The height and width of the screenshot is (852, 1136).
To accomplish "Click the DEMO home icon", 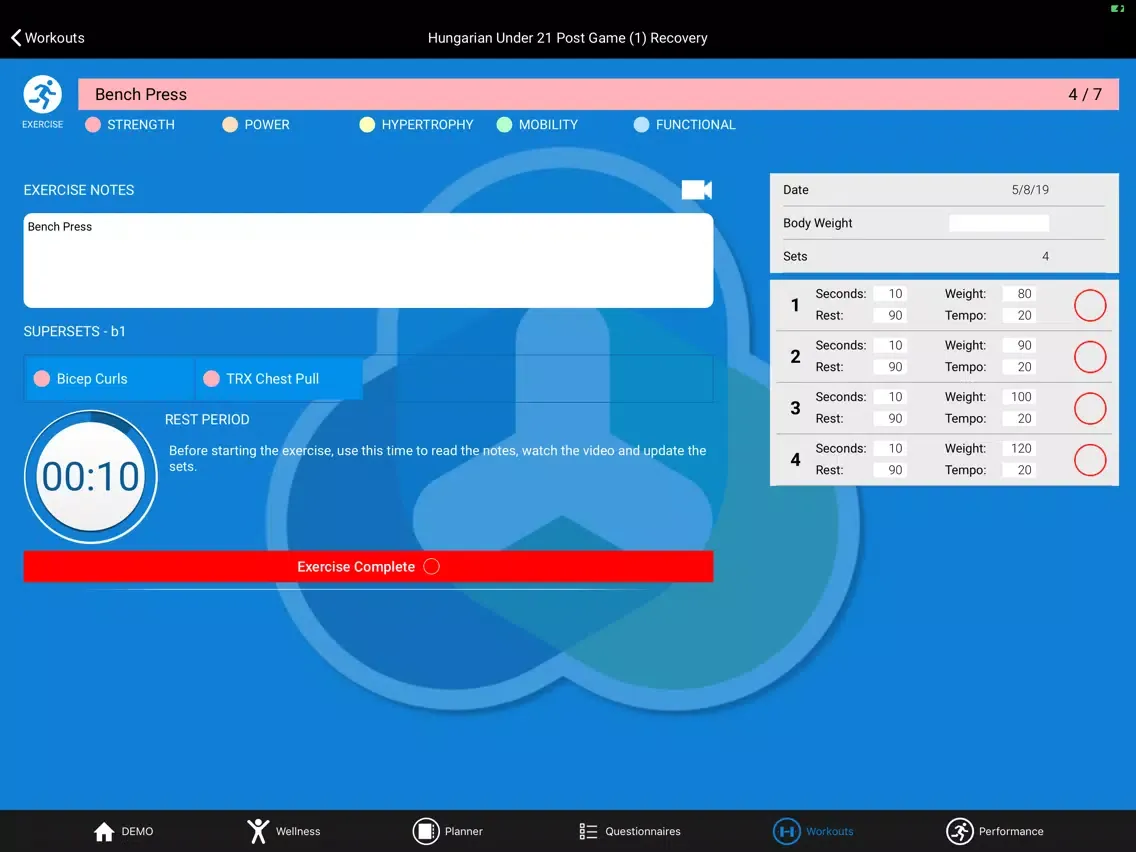I will pos(104,832).
